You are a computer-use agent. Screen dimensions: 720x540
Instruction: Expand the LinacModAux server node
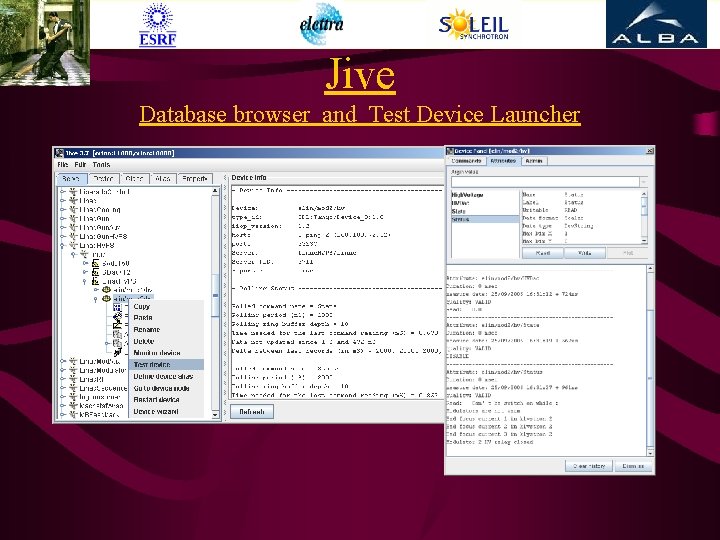[63, 361]
